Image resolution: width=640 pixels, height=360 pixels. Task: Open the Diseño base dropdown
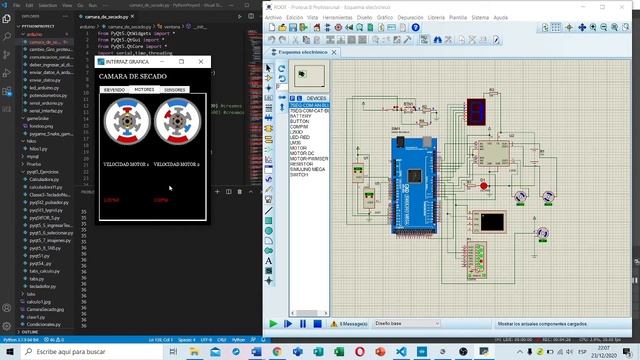pos(407,324)
